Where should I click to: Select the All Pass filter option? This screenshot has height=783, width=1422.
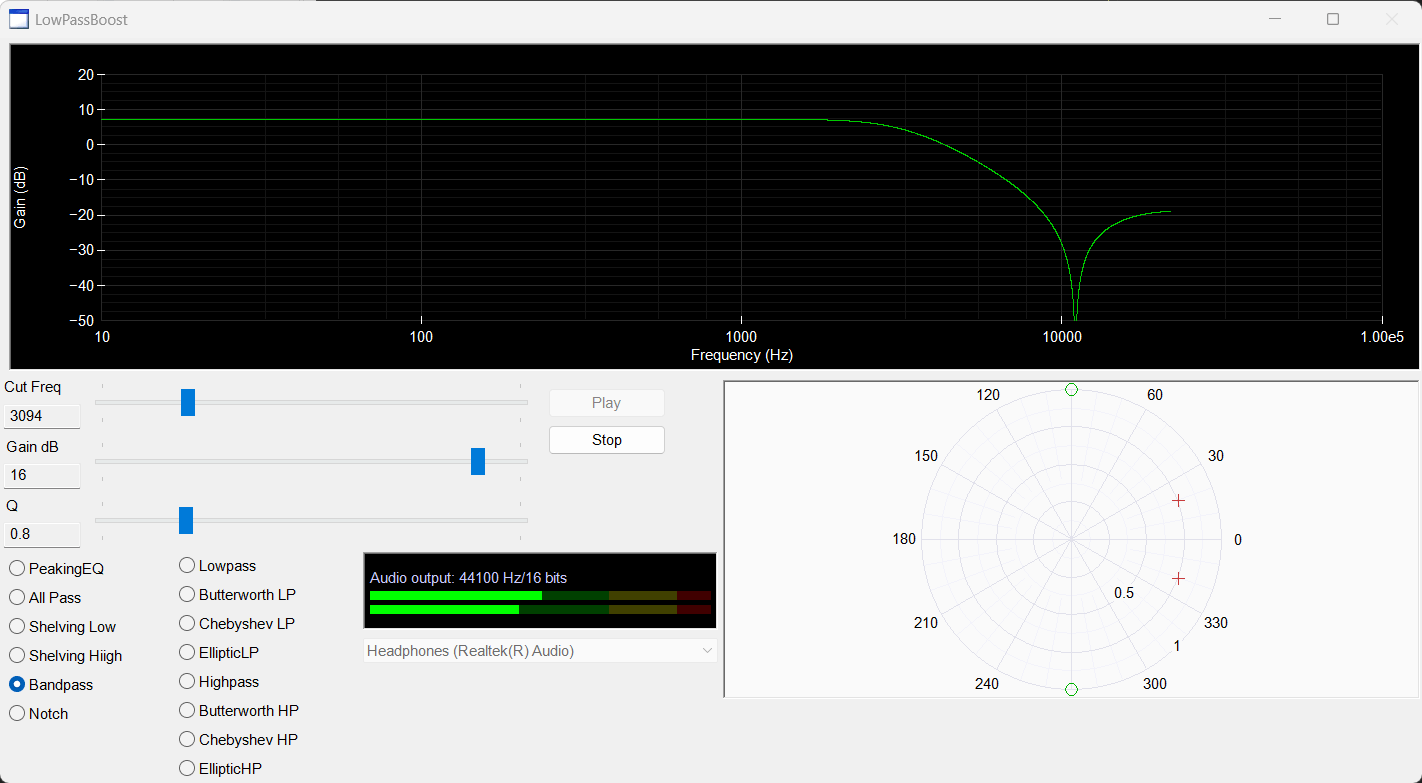tap(46, 598)
